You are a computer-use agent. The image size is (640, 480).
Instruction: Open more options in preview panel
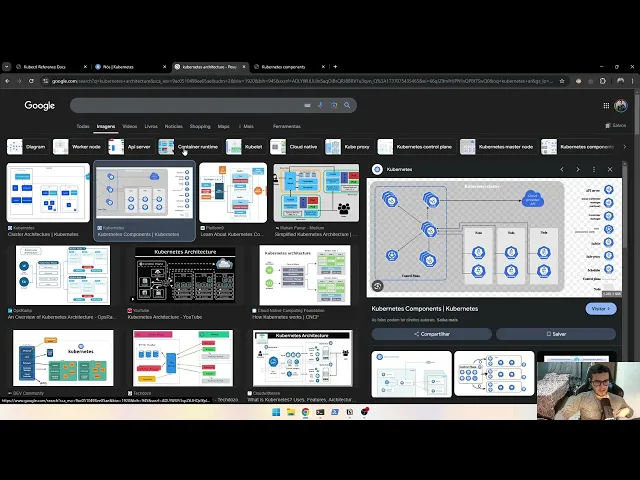(594, 169)
